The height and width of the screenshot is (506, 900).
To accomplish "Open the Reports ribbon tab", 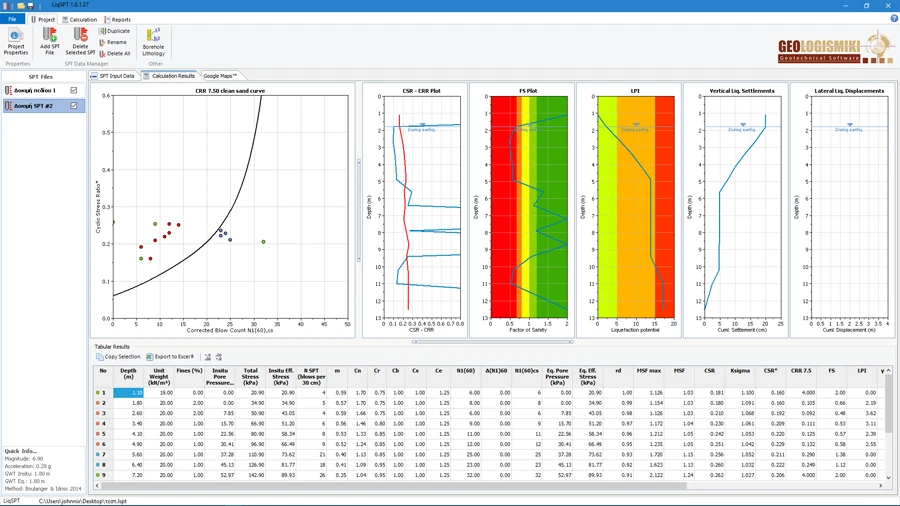I will click(118, 19).
